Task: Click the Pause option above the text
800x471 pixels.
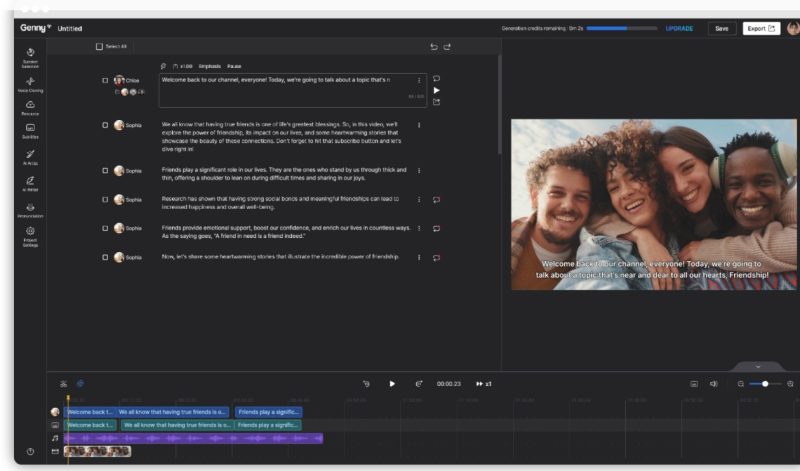Action: (x=234, y=66)
